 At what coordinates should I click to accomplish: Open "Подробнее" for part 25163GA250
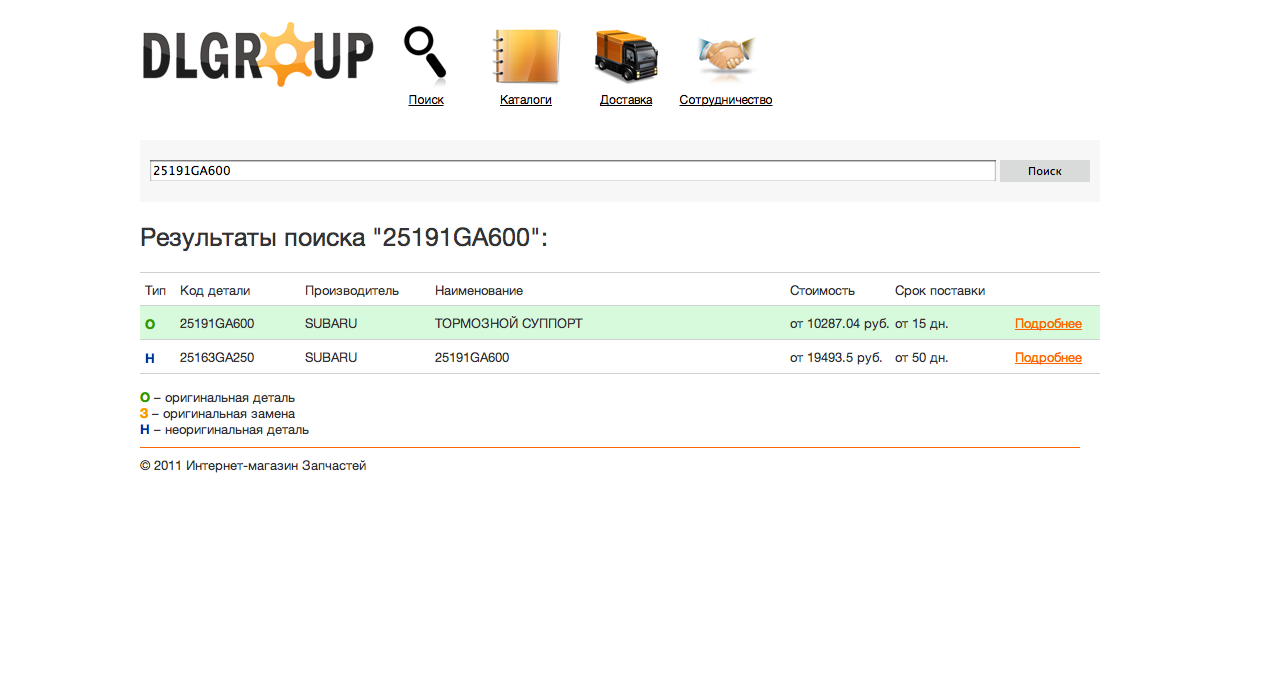point(1048,357)
